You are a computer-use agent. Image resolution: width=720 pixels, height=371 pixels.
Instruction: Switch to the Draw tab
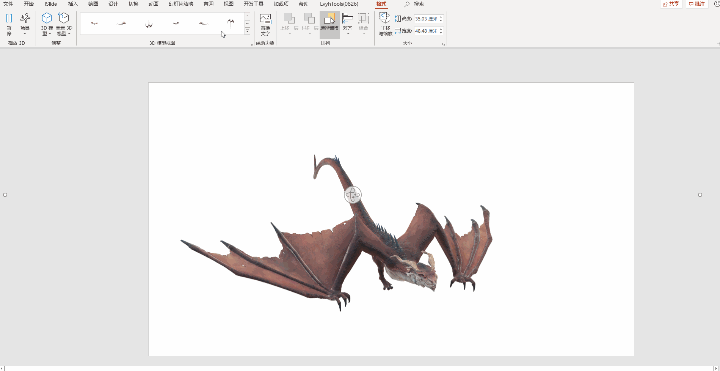[93, 4]
